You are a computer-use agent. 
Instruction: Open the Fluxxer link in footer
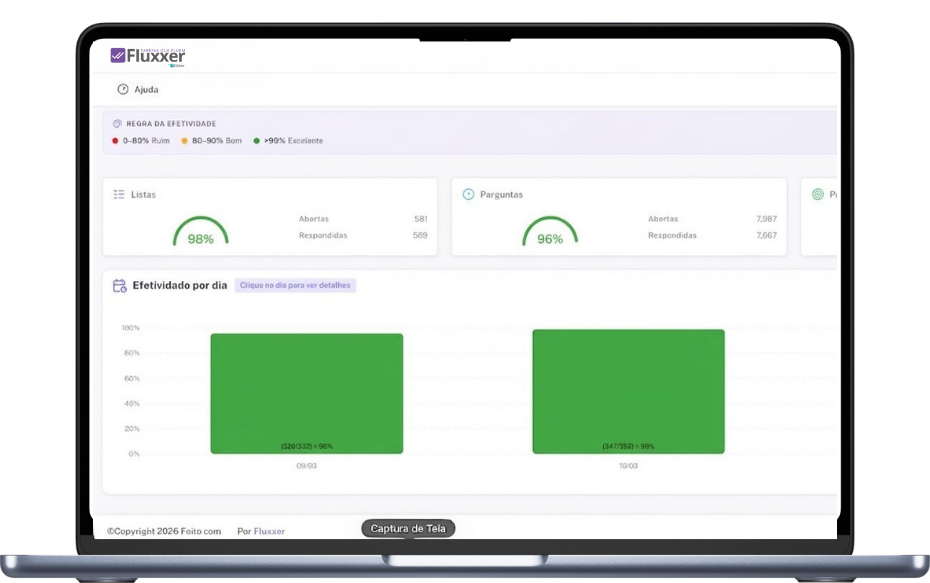pos(269,531)
